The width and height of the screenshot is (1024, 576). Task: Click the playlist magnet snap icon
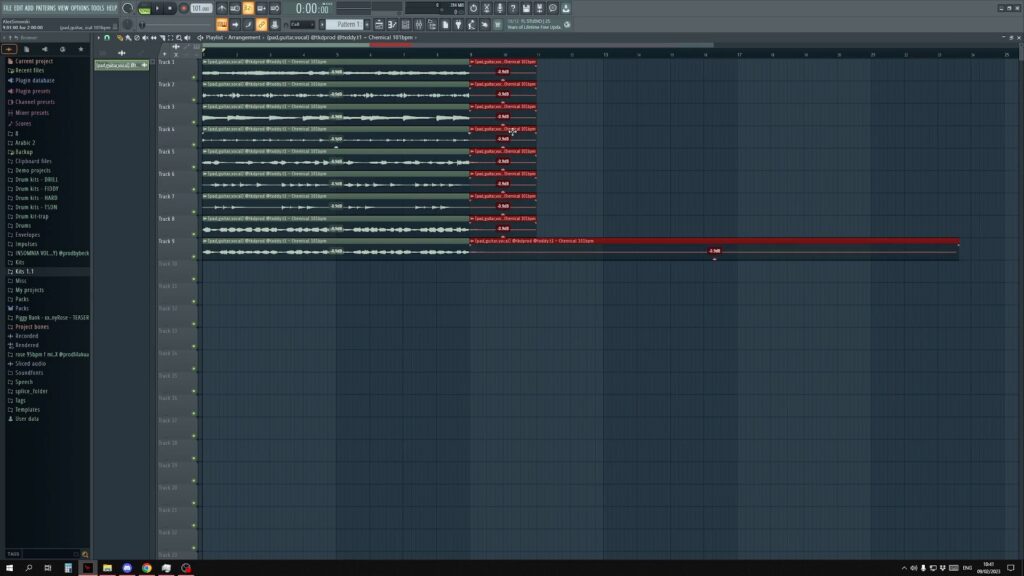[107, 37]
